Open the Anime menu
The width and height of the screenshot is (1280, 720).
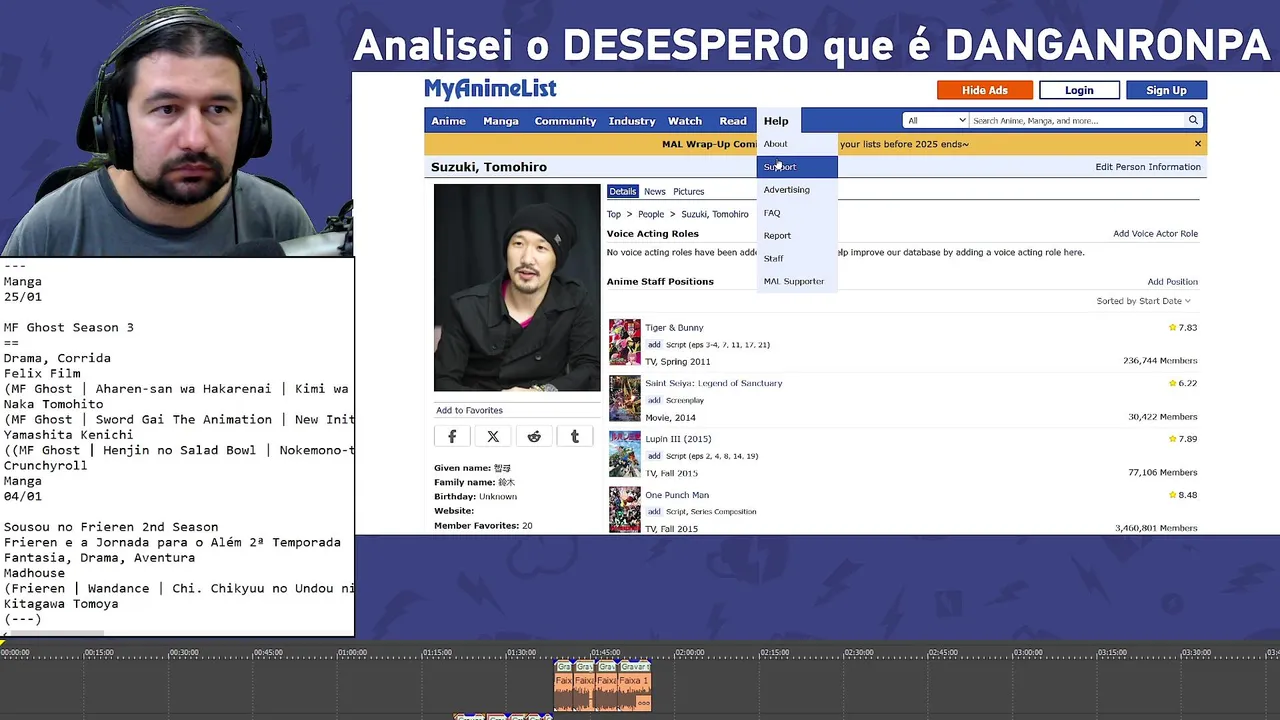tap(448, 121)
